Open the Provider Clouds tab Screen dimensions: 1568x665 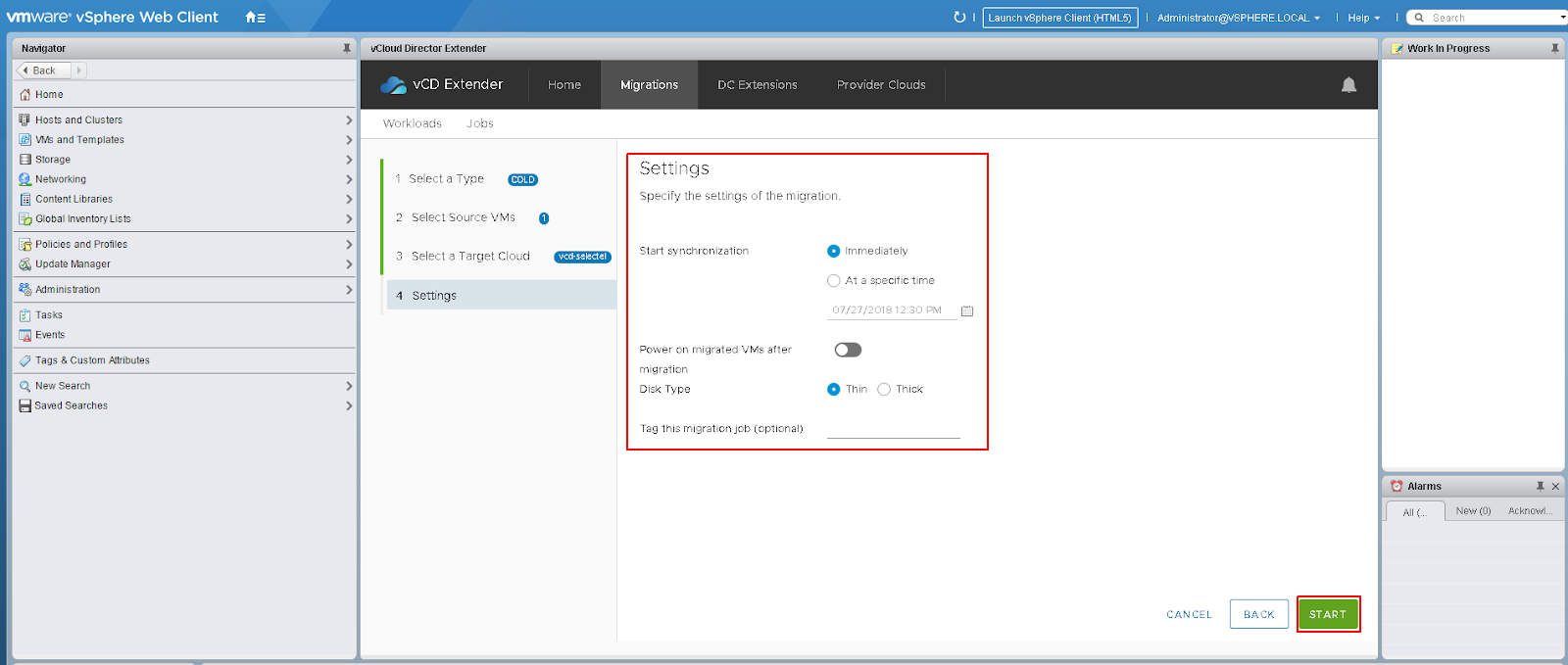881,85
